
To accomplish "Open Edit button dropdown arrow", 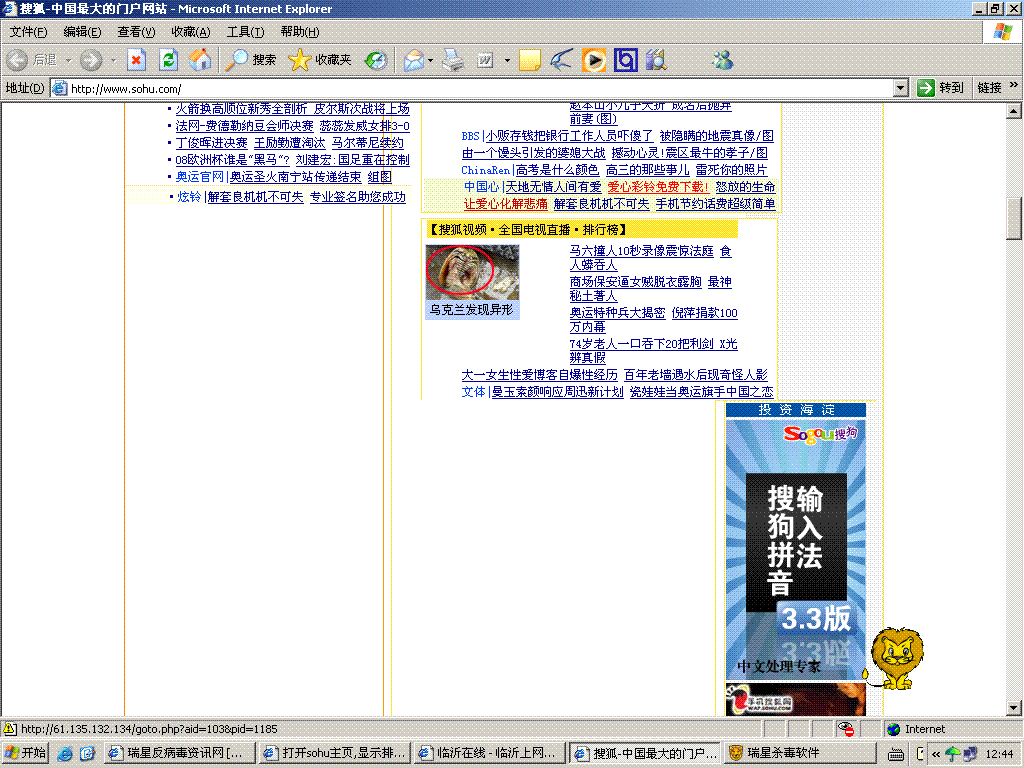I will click(507, 60).
